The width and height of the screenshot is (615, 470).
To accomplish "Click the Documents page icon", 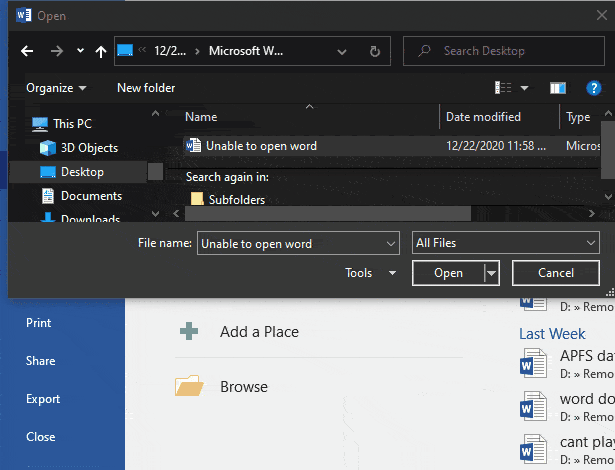I will click(48, 196).
